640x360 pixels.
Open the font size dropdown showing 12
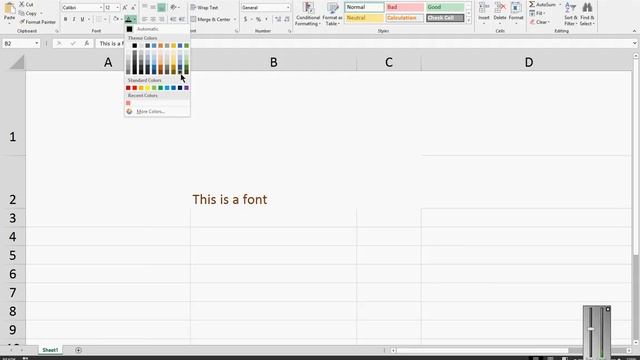point(118,8)
